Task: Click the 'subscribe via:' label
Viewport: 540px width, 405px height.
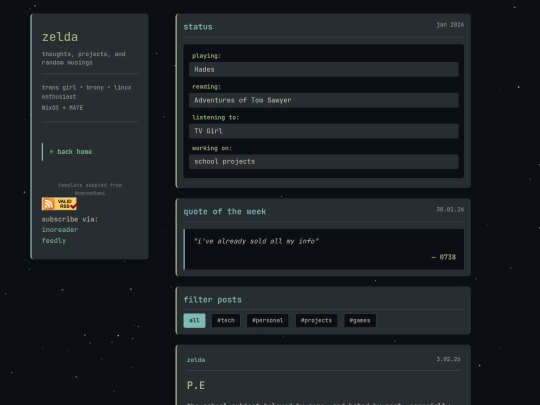Action: tap(70, 219)
